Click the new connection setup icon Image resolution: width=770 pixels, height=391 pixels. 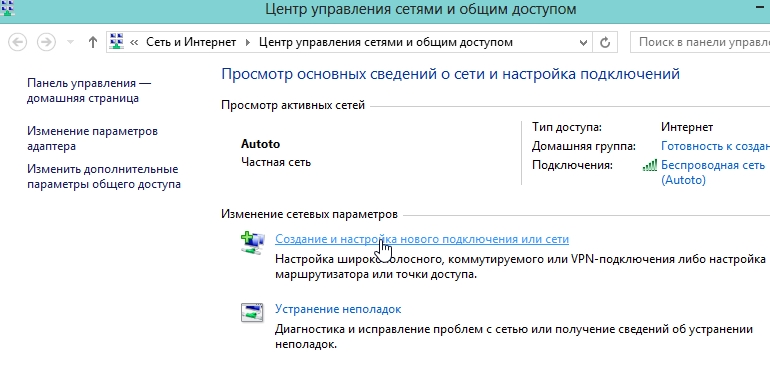pyautogui.click(x=252, y=243)
